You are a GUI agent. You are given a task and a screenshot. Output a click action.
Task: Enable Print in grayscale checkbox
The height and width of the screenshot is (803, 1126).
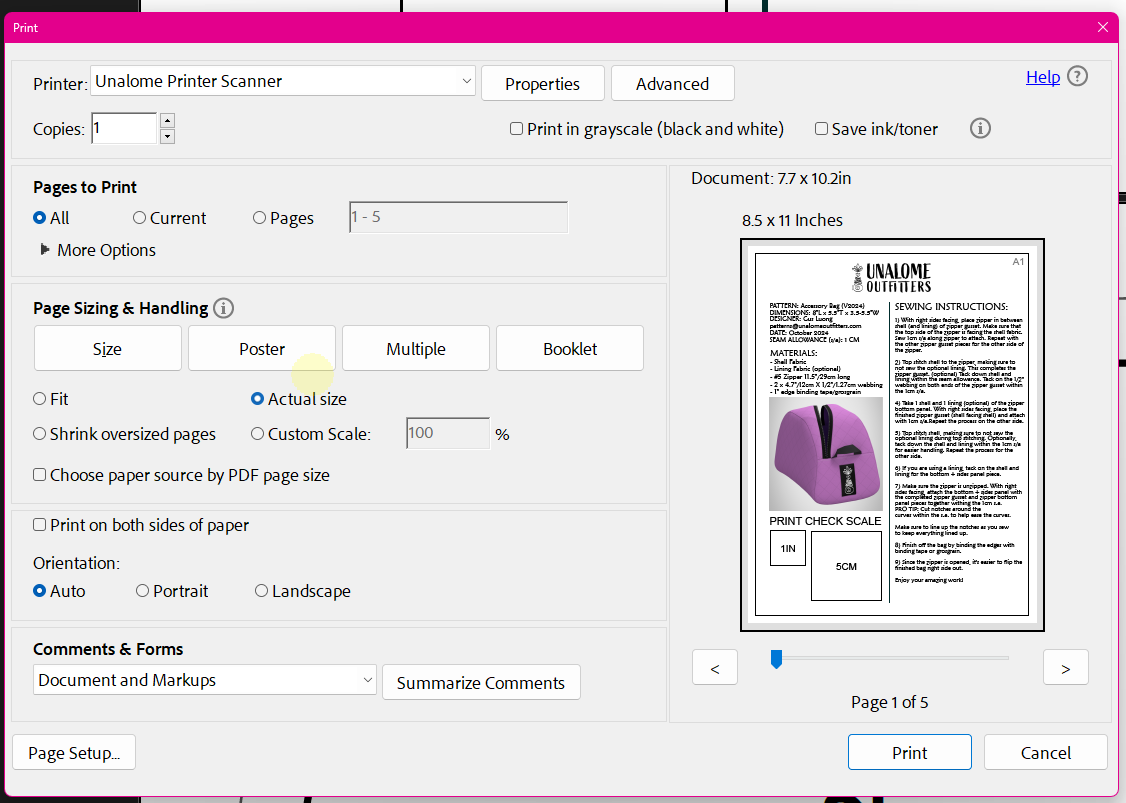coord(517,129)
